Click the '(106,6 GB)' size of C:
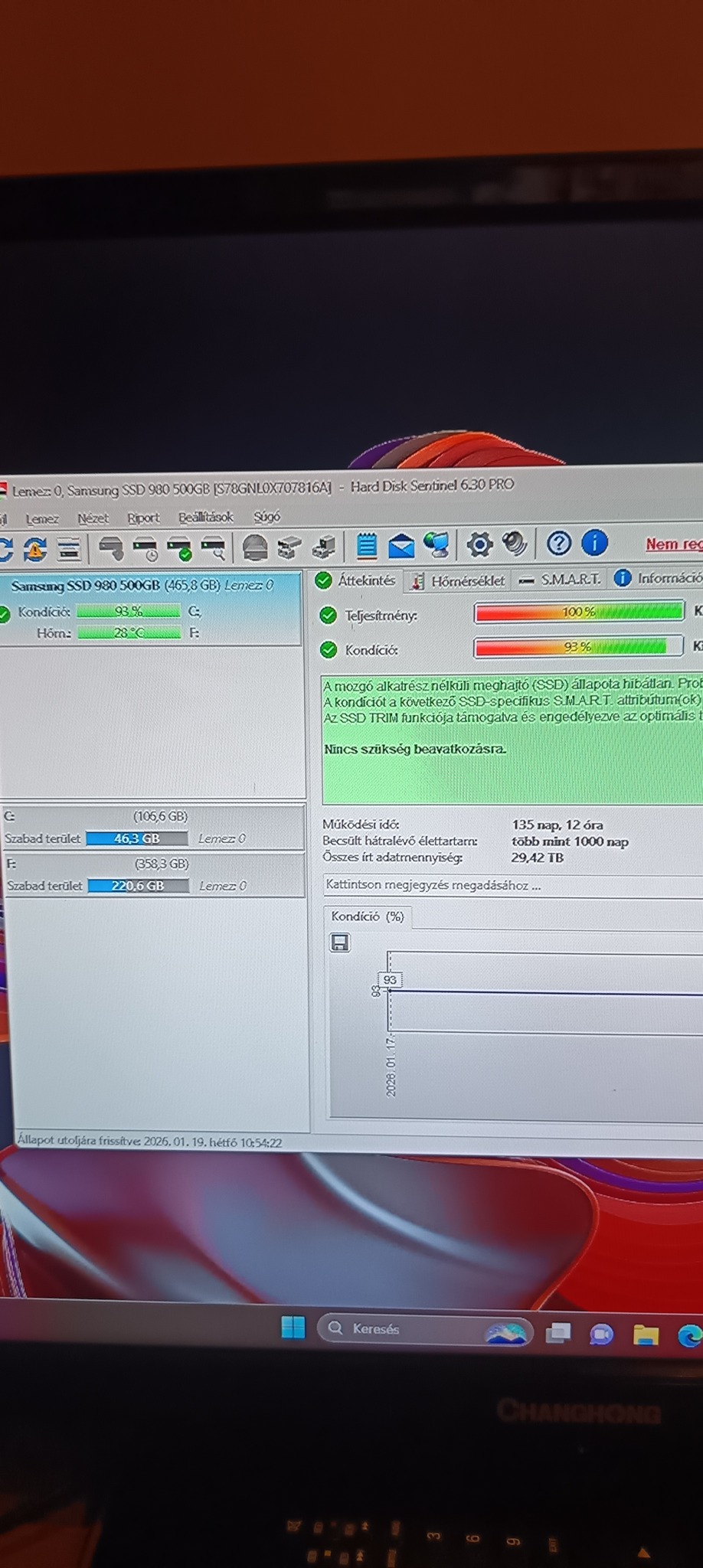This screenshot has height=1568, width=703. (161, 816)
